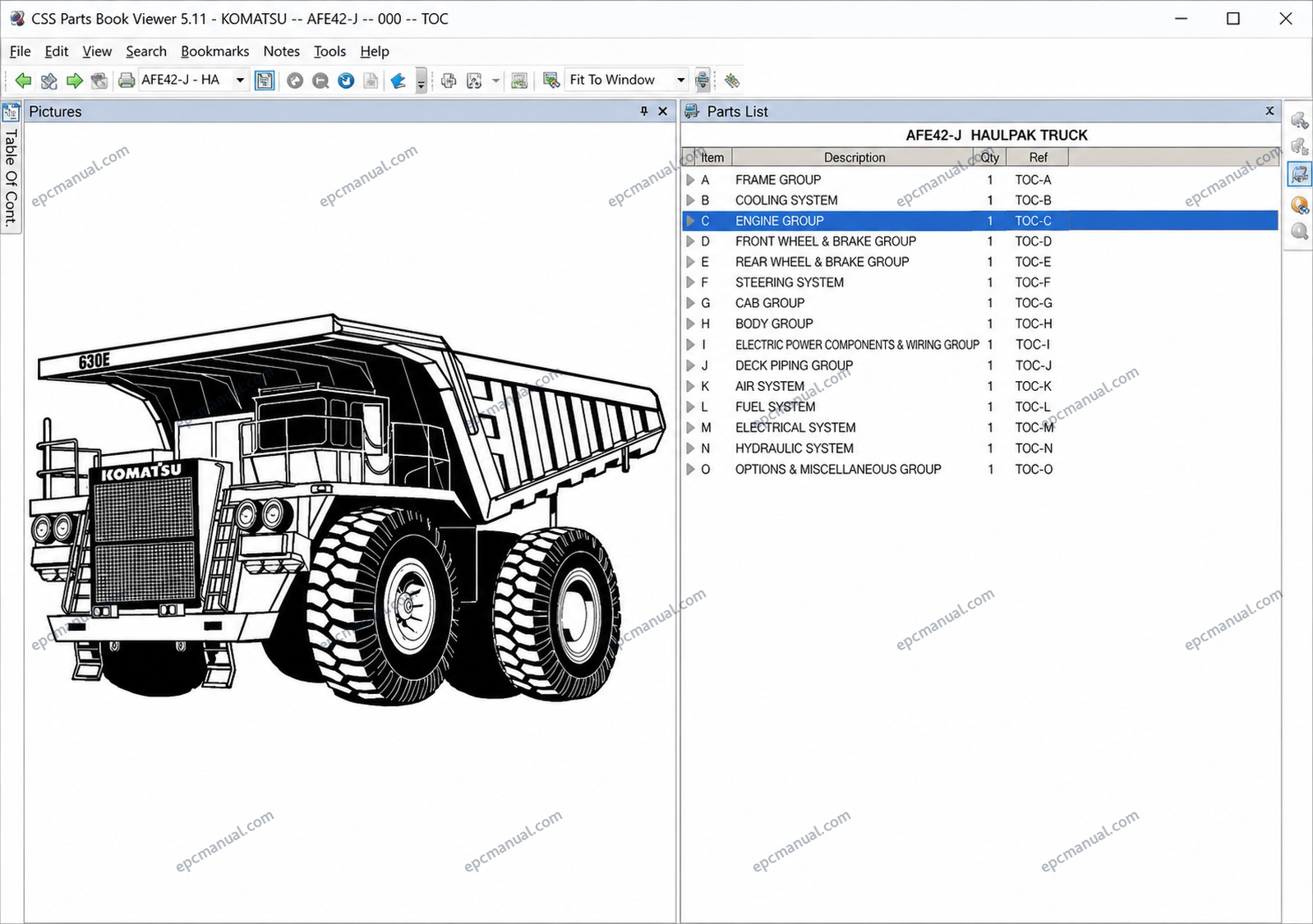Click the second icon in the right sidebar
This screenshot has height=924, width=1313.
pyautogui.click(x=1300, y=147)
